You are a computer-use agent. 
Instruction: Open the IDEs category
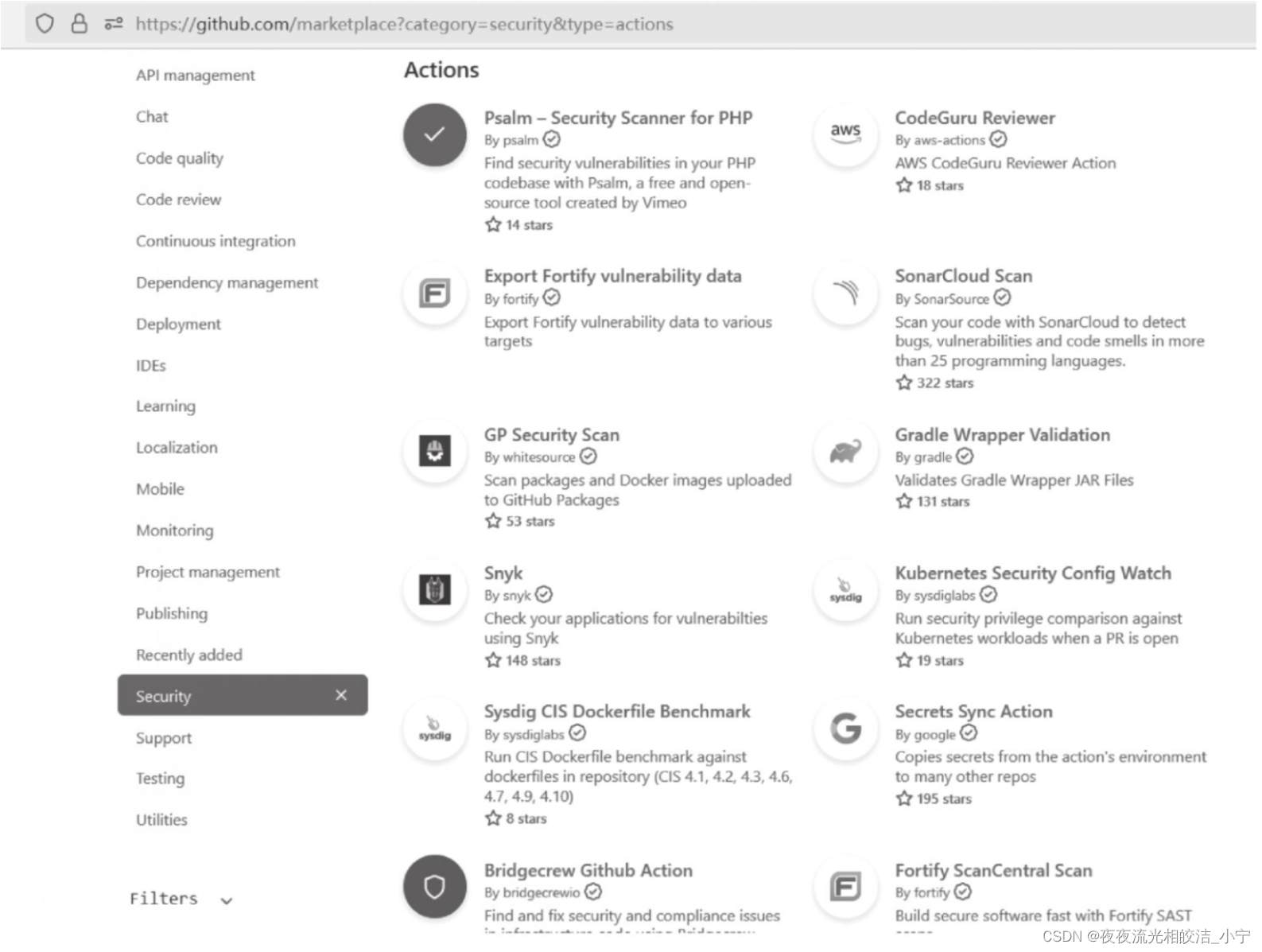(151, 365)
